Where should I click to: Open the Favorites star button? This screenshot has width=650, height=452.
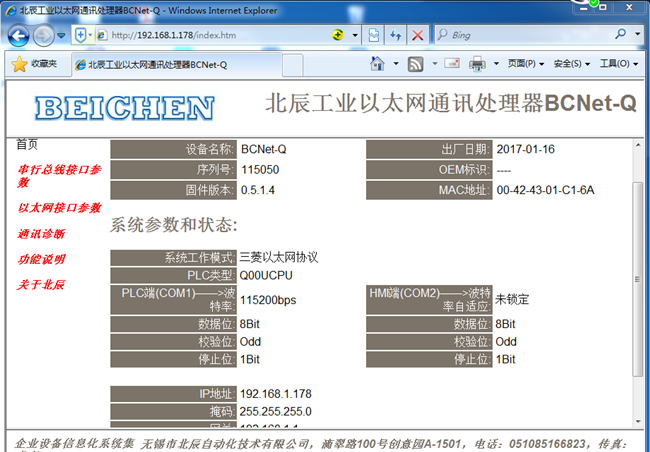tap(34, 64)
